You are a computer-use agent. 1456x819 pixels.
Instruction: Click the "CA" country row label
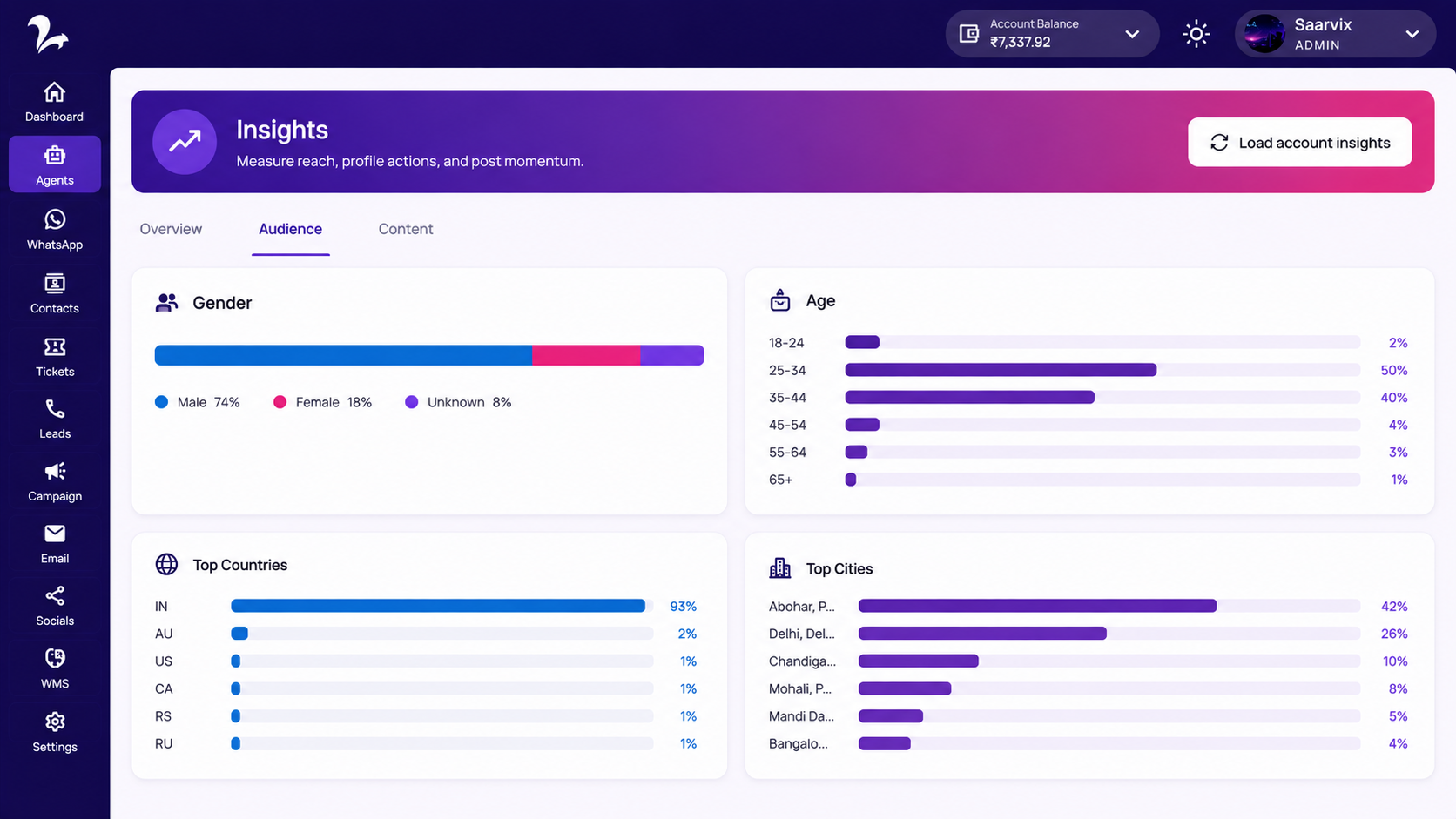pyautogui.click(x=164, y=688)
